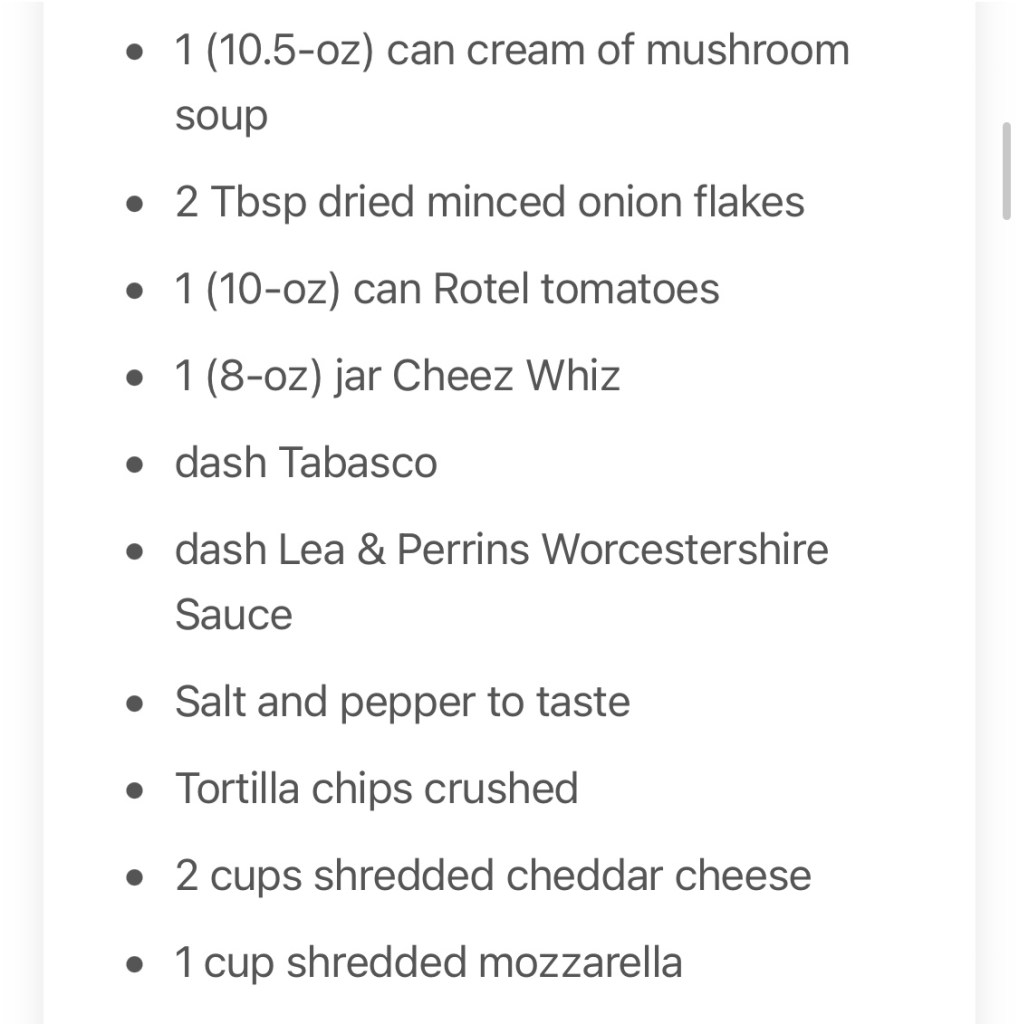The image size is (1019, 1024).
Task: Click the bullet before dried minced onion
Action: click(x=136, y=204)
